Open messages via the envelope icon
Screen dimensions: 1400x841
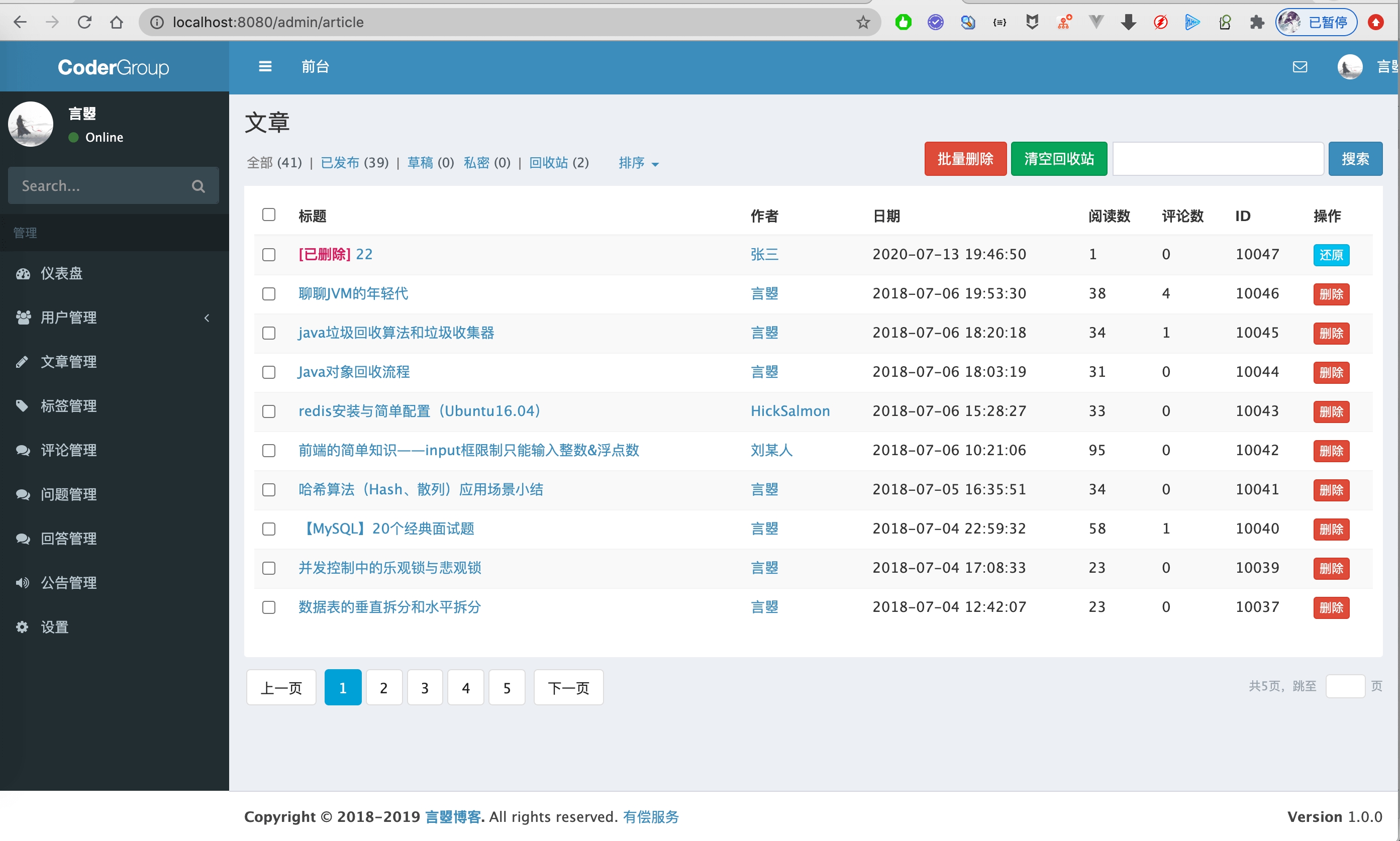click(1300, 66)
